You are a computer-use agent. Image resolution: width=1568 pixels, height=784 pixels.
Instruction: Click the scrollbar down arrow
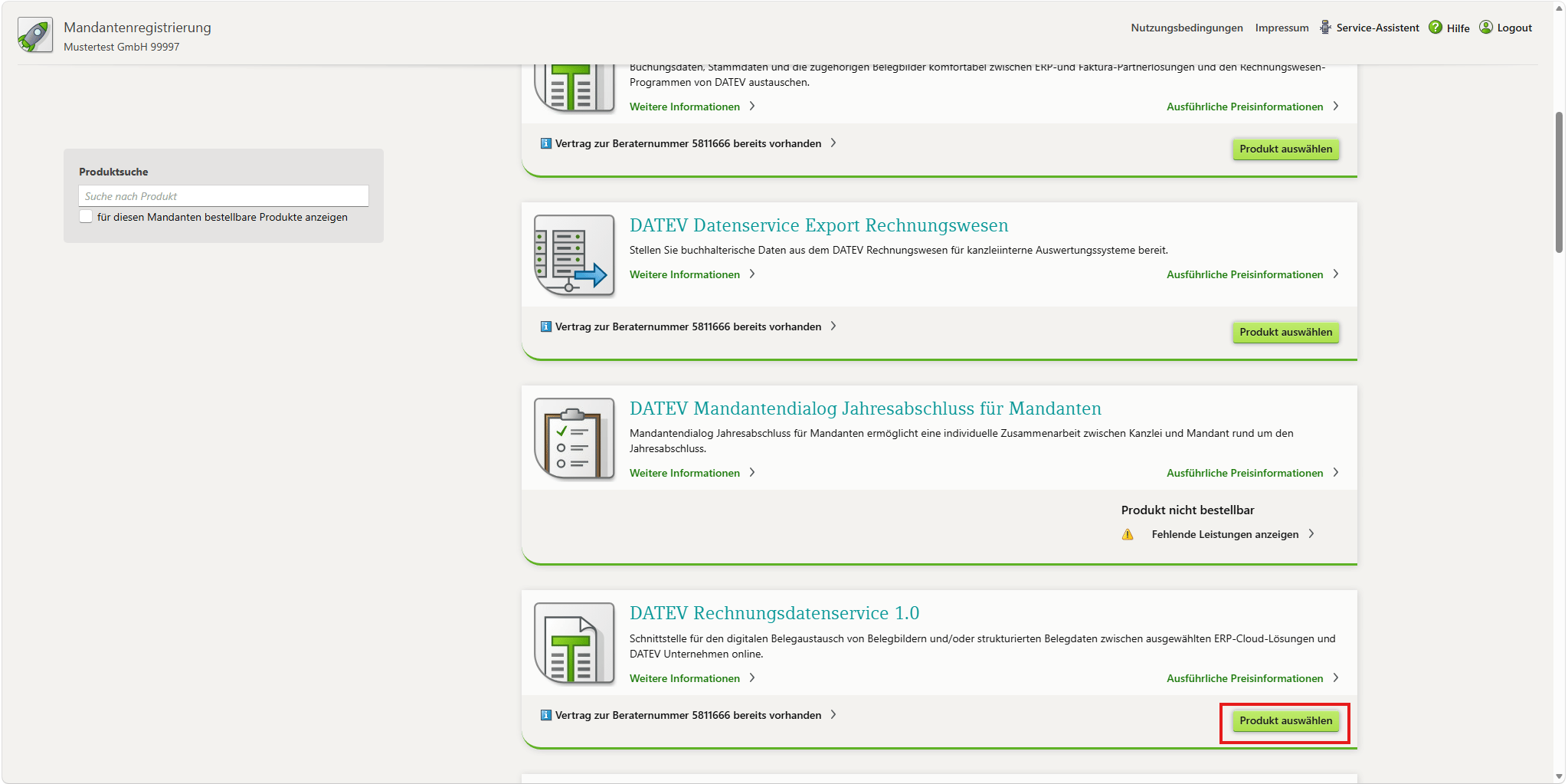(x=1559, y=776)
